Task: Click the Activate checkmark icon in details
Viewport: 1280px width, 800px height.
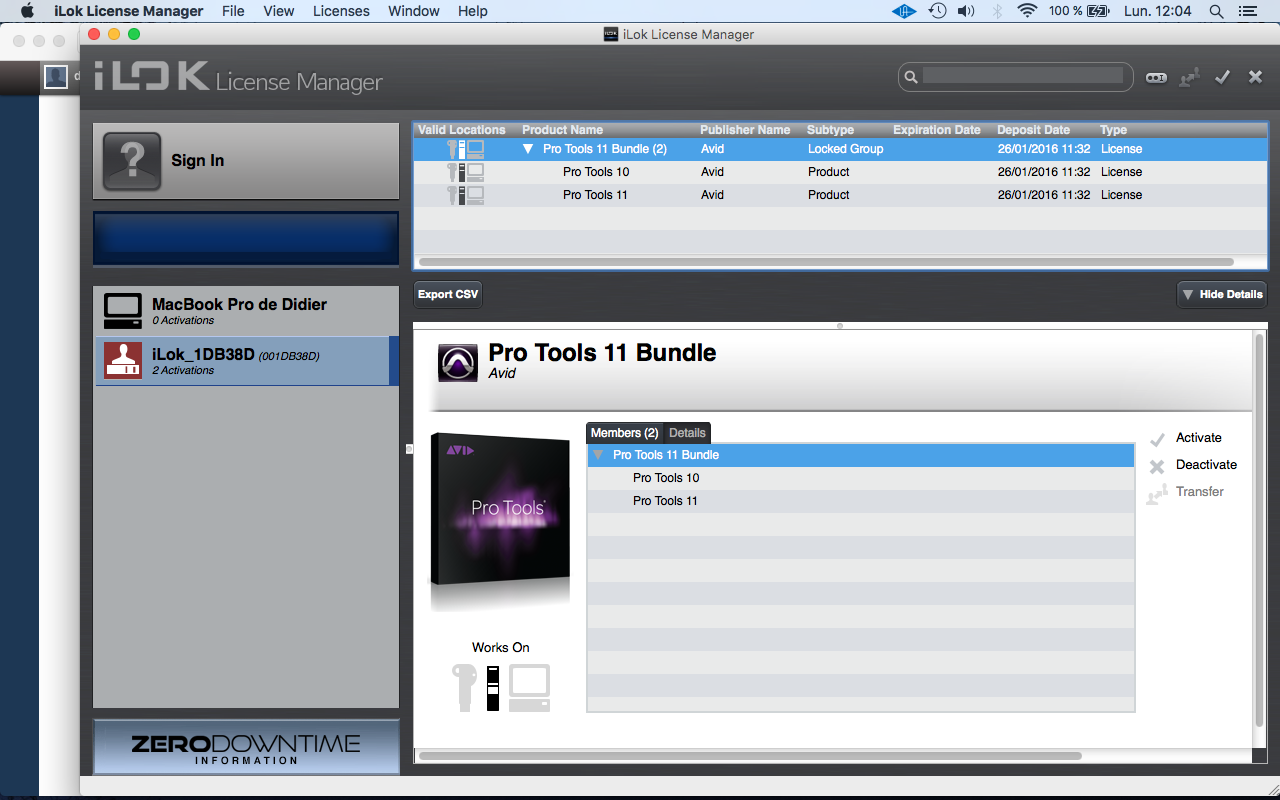Action: point(1157,439)
